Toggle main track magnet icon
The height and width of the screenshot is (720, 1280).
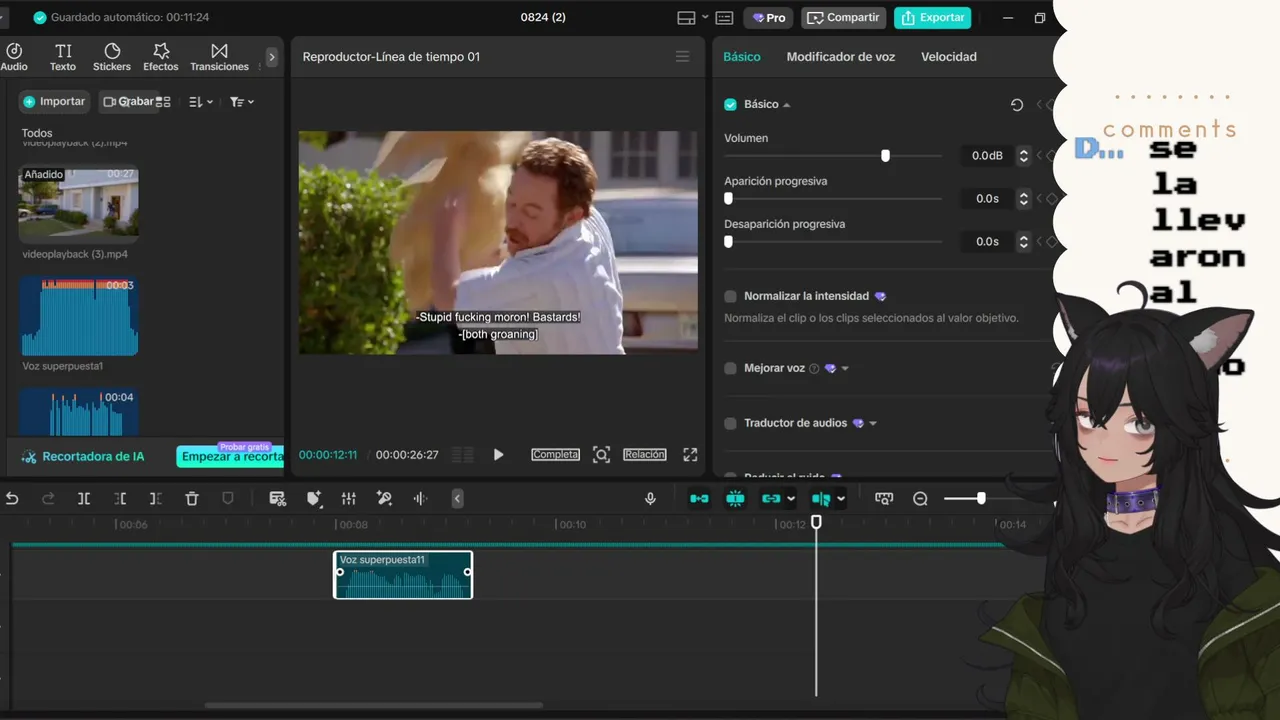point(699,498)
